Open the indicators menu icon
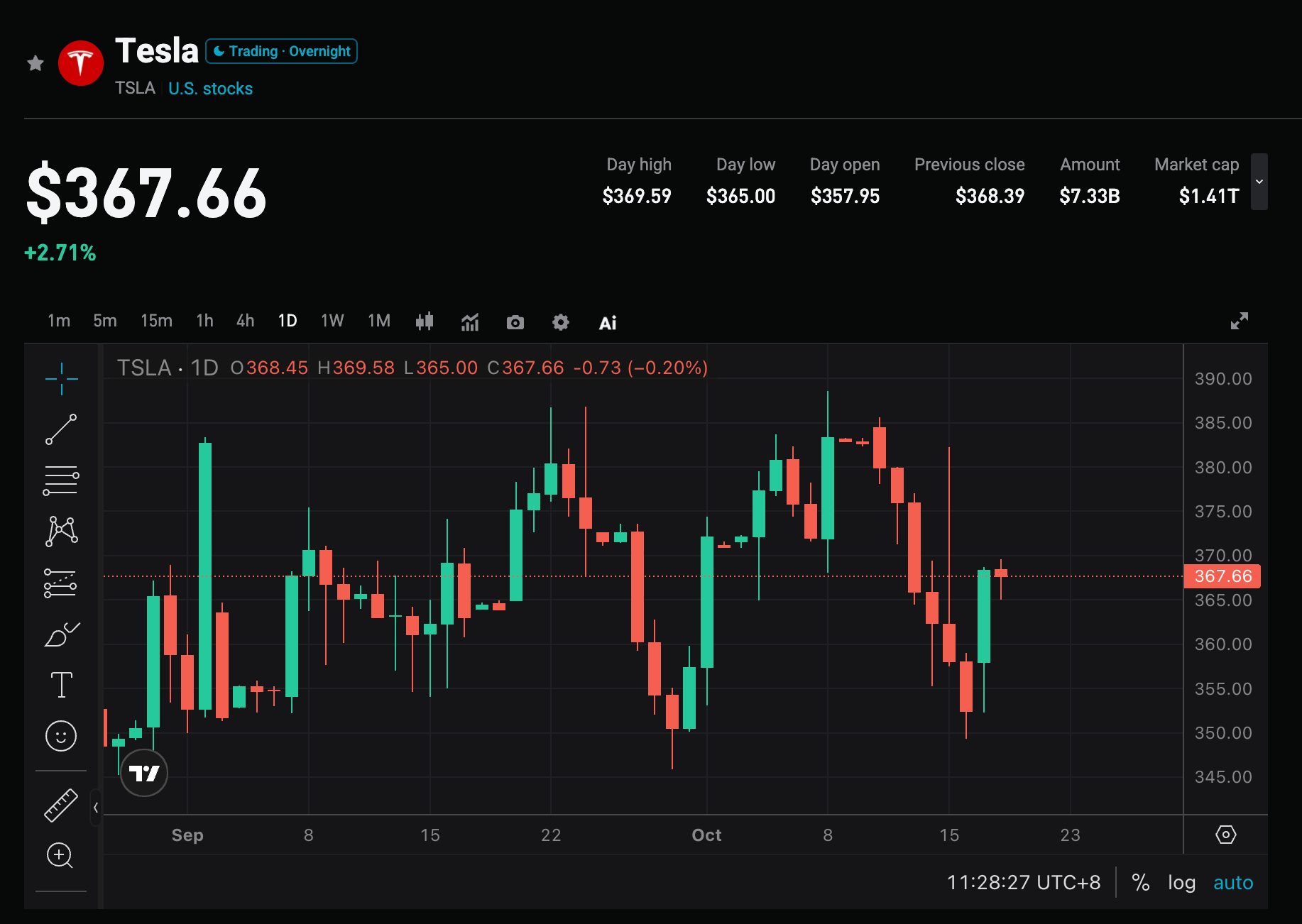 click(x=470, y=322)
